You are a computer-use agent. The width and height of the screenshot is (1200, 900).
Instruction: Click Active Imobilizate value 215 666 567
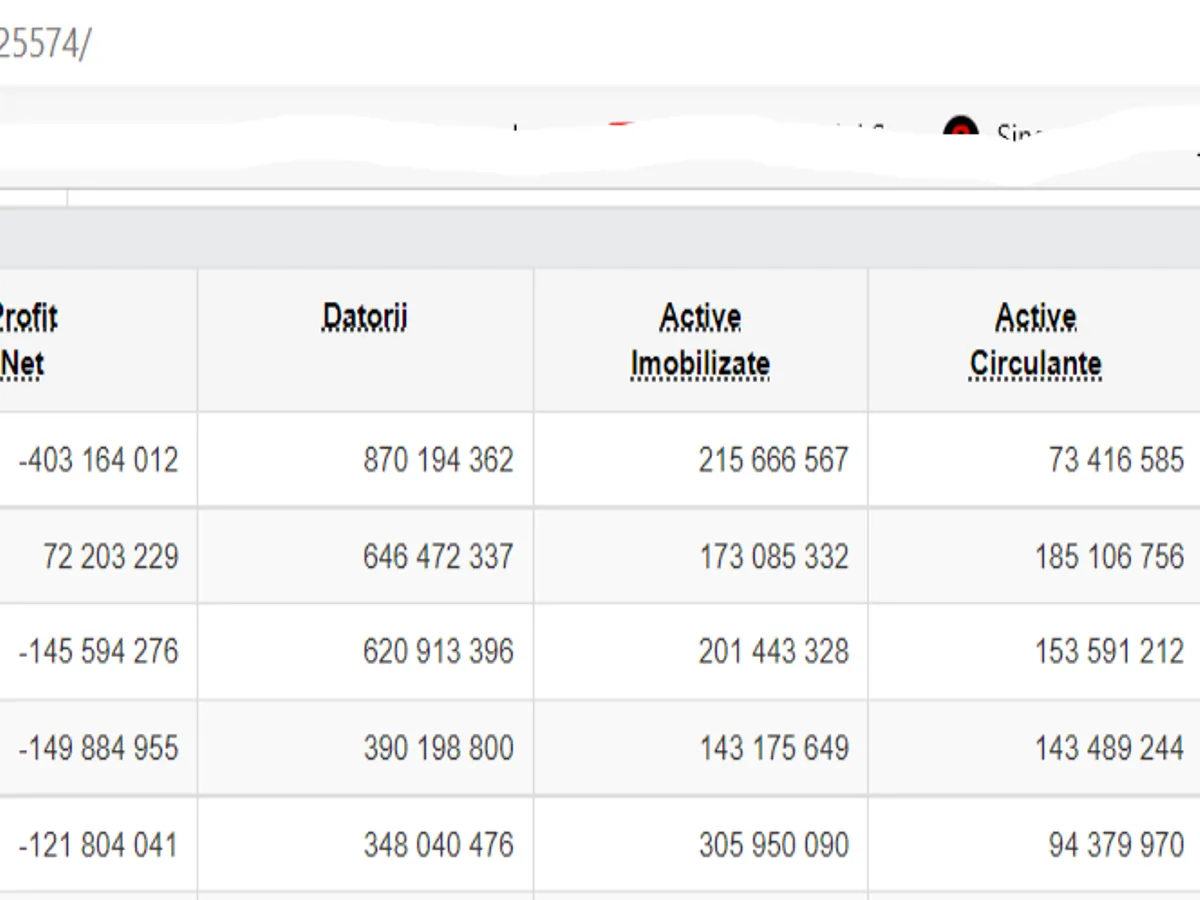(x=773, y=460)
